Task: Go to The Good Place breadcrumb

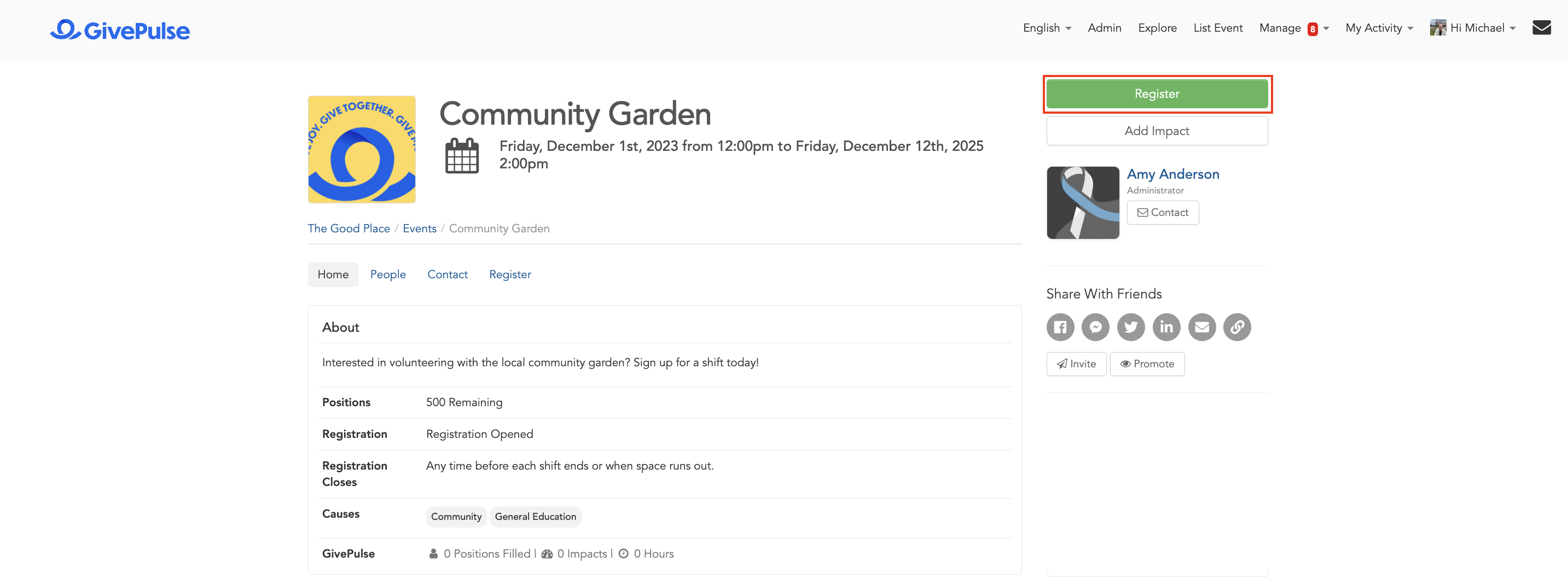Action: click(349, 228)
